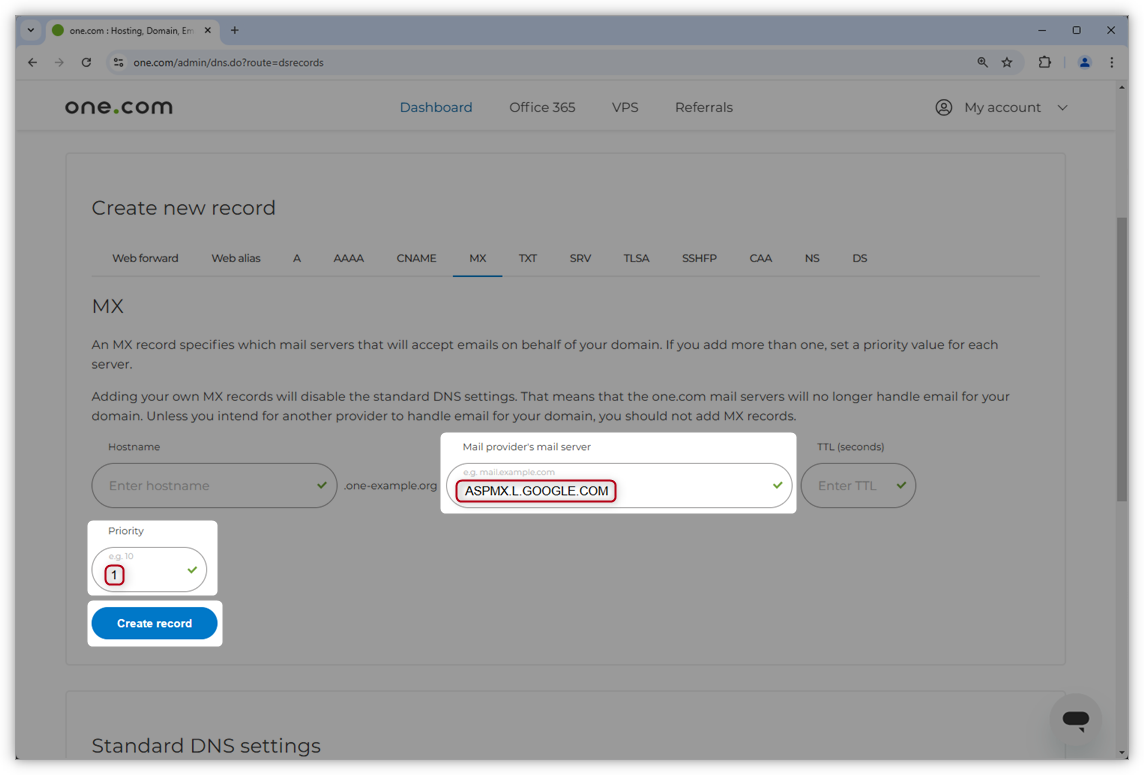Viewport: 1144px width, 775px height.
Task: Navigate to the Office 365 menu item
Action: coord(542,107)
